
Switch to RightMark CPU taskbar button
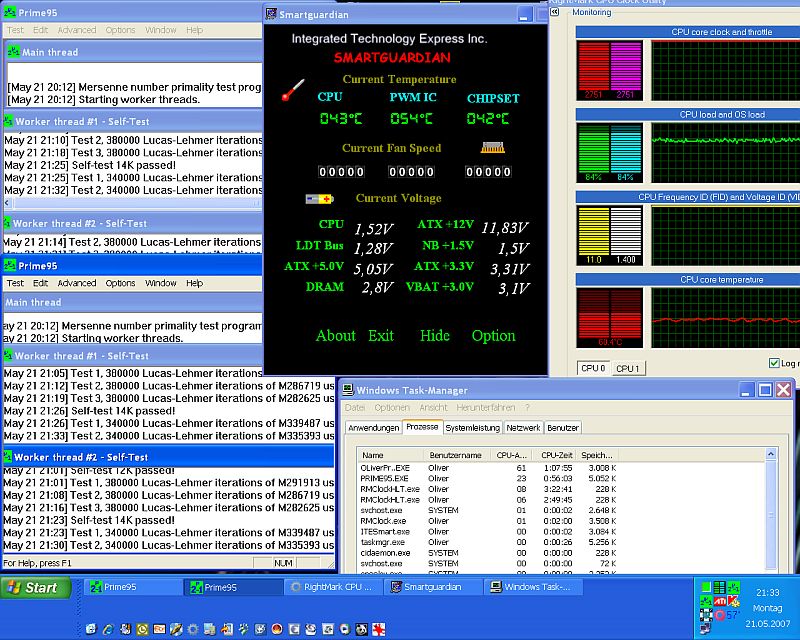pyautogui.click(x=334, y=587)
